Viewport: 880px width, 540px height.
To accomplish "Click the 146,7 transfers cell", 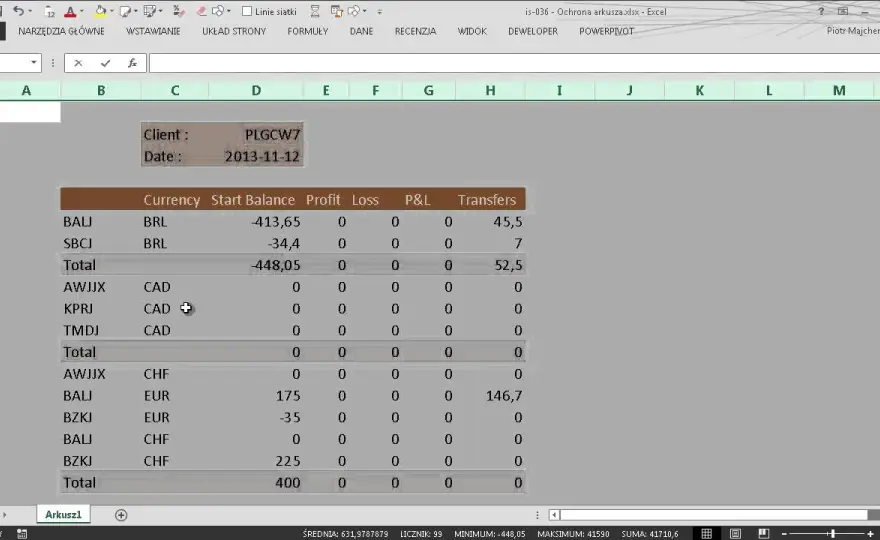I will [x=491, y=395].
